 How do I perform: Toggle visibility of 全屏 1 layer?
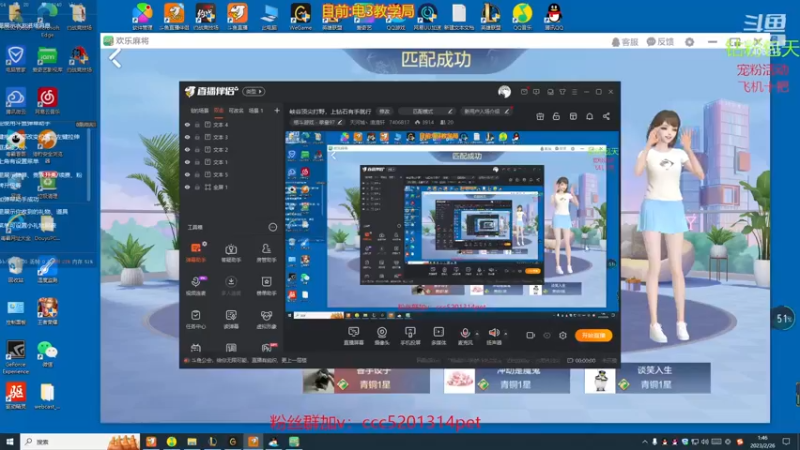[x=187, y=187]
